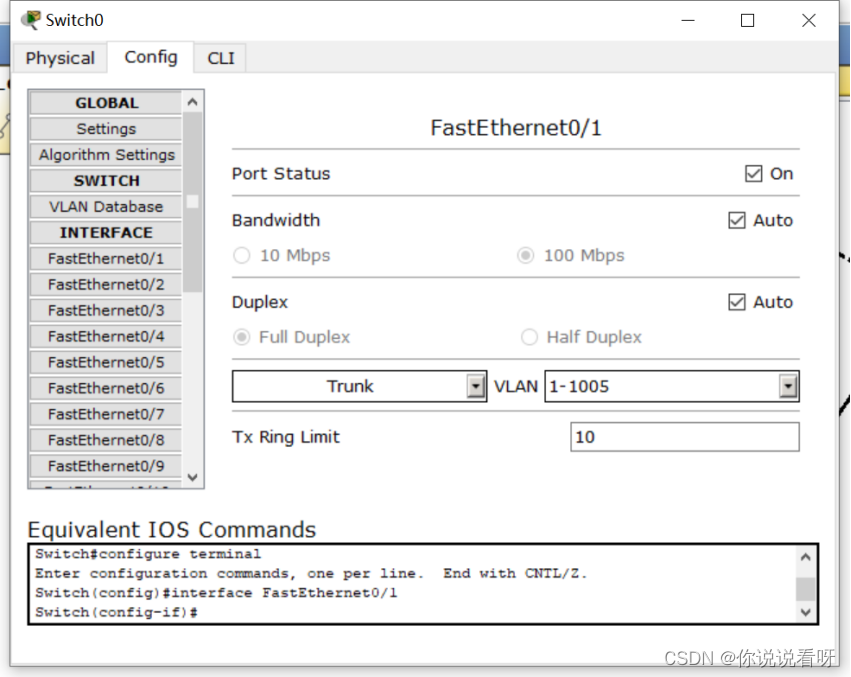
Task: Click the Switch0 window title icon
Action: tap(31, 20)
